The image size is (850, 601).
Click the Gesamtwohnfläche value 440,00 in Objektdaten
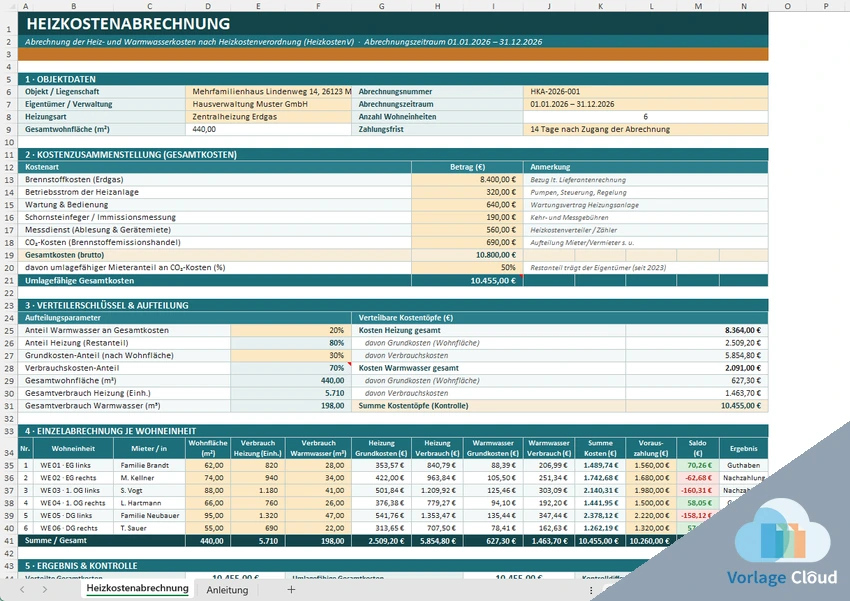click(x=268, y=129)
